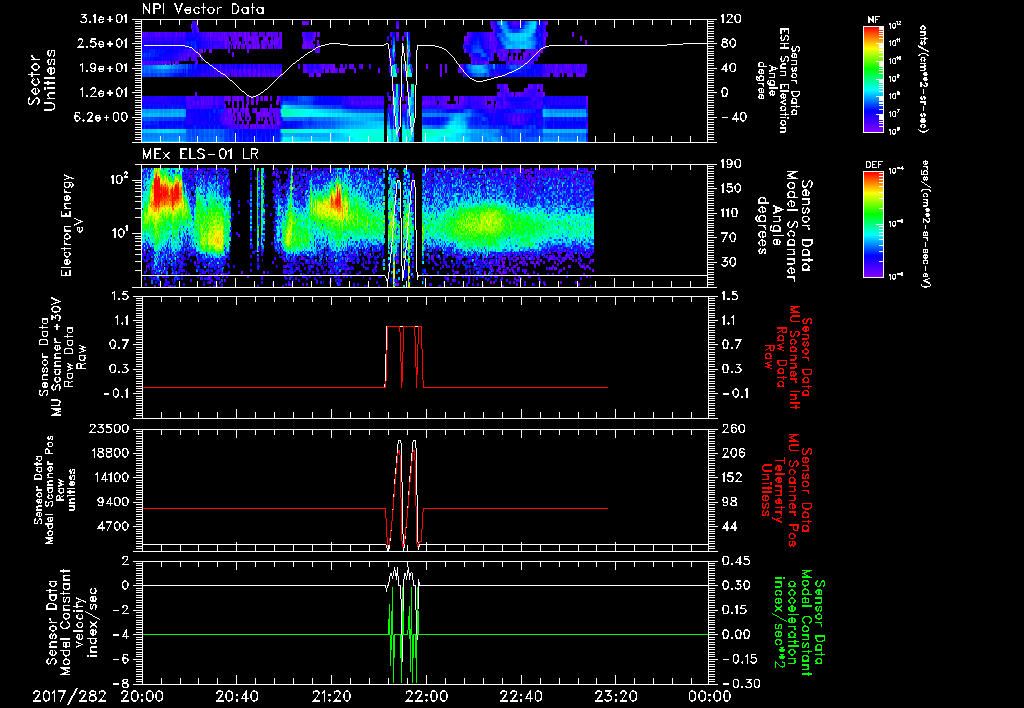This screenshot has height=708, width=1024.
Task: Click the 14100 scanner position tick label
Action: 110,477
